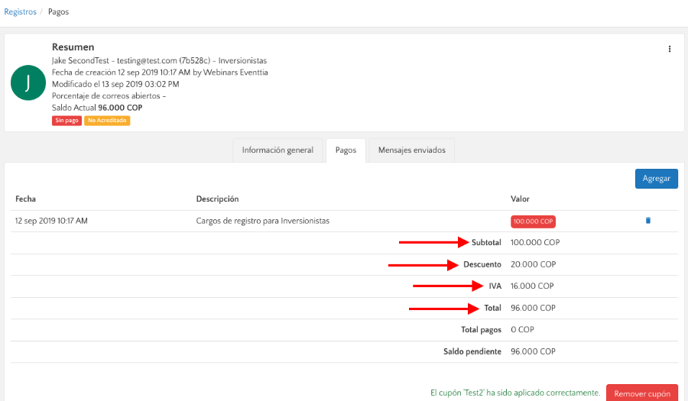Select the Pagos tab

tap(346, 151)
